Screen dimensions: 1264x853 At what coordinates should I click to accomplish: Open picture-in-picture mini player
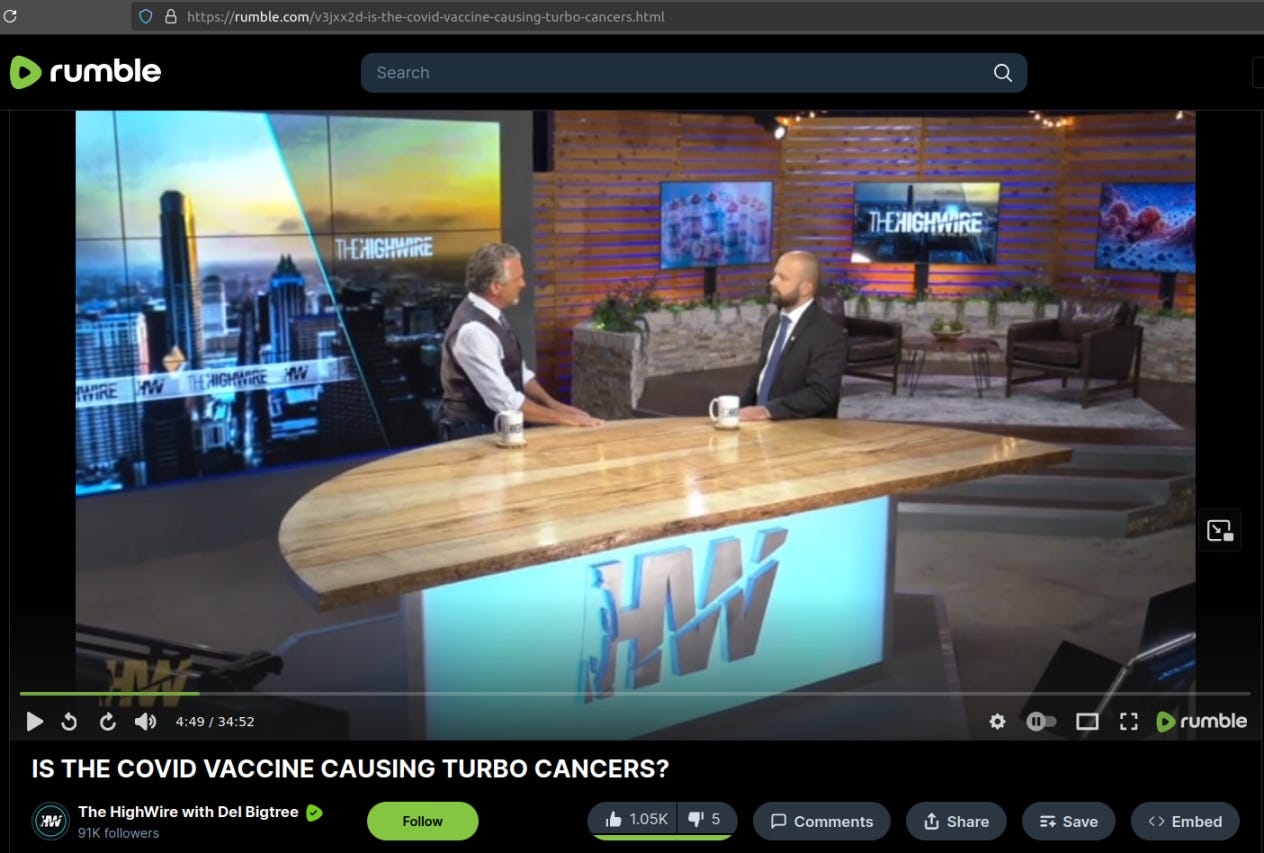click(x=1220, y=531)
